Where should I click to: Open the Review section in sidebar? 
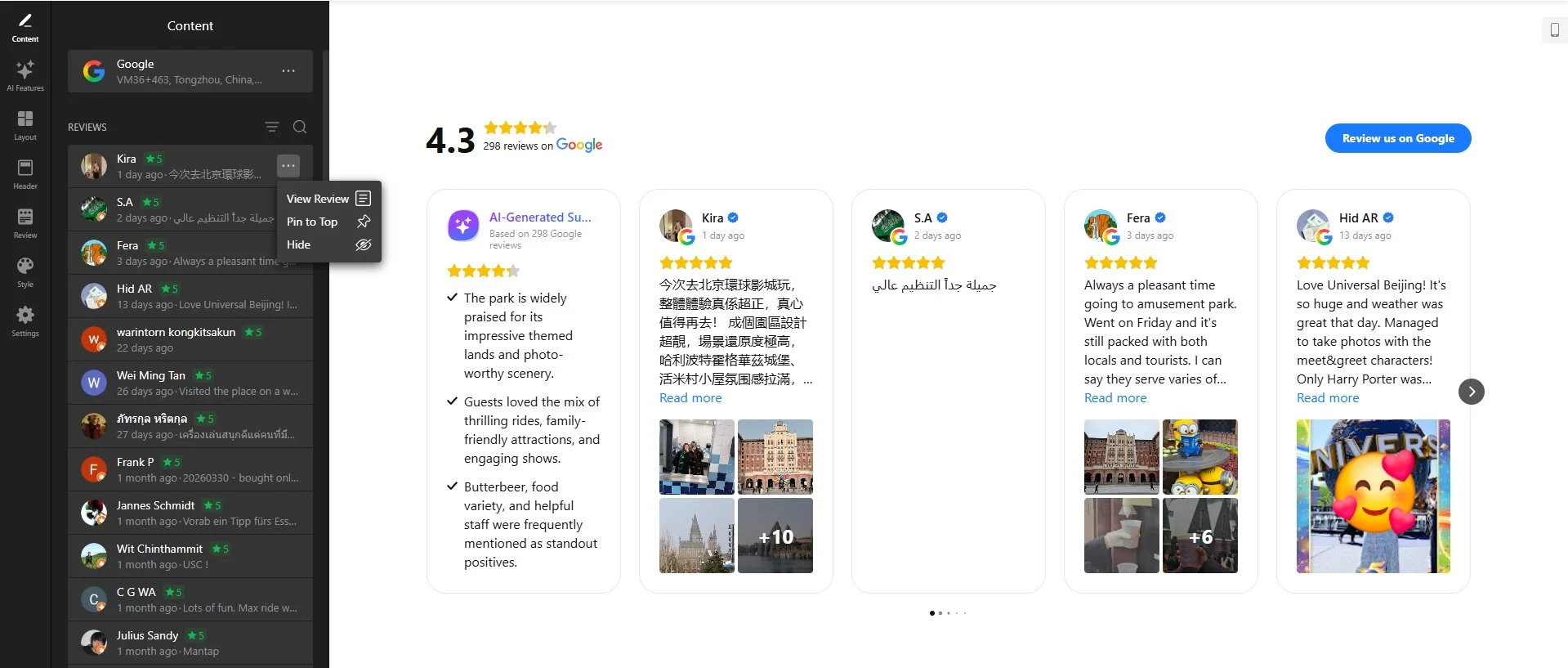click(x=25, y=223)
